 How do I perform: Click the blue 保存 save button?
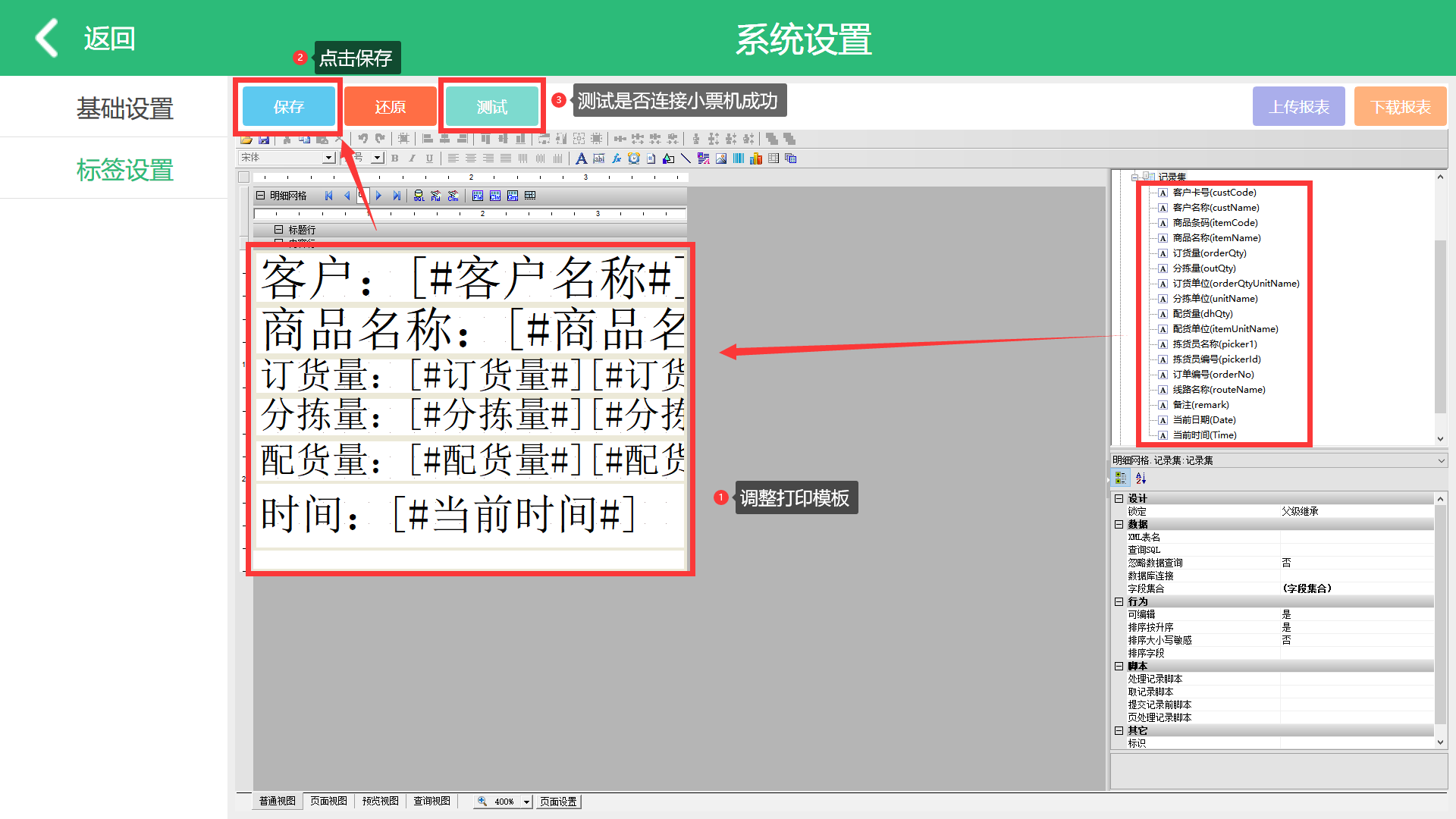(288, 107)
